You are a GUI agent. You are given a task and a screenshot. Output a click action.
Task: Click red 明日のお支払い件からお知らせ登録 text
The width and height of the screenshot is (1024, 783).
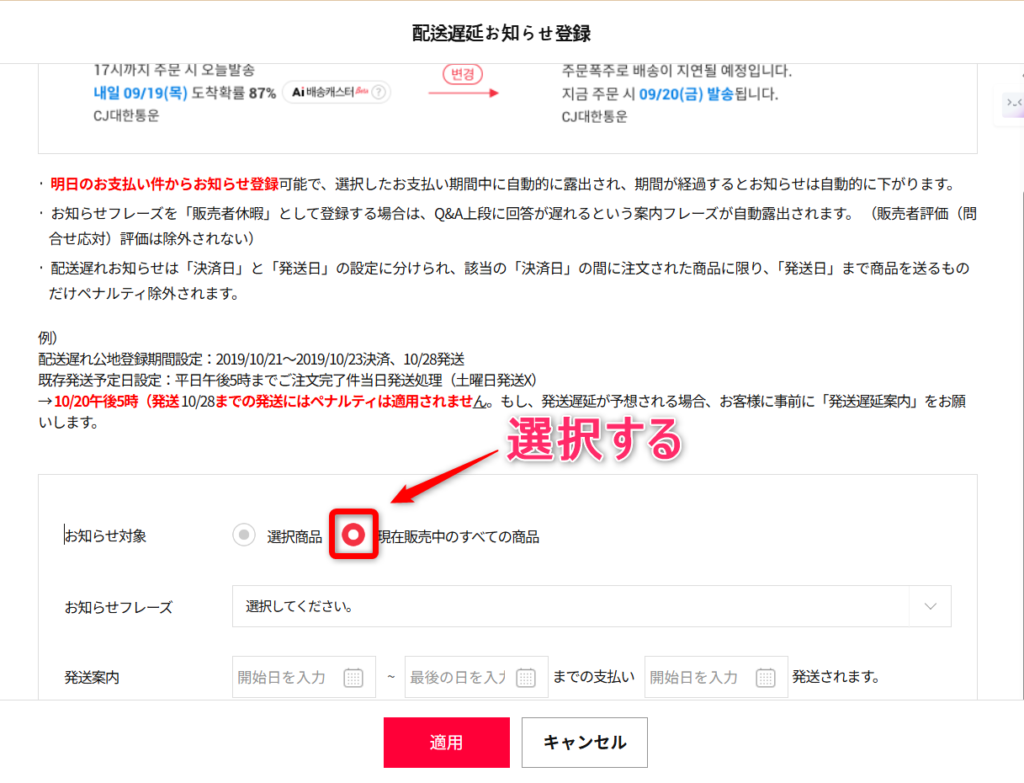(x=164, y=184)
